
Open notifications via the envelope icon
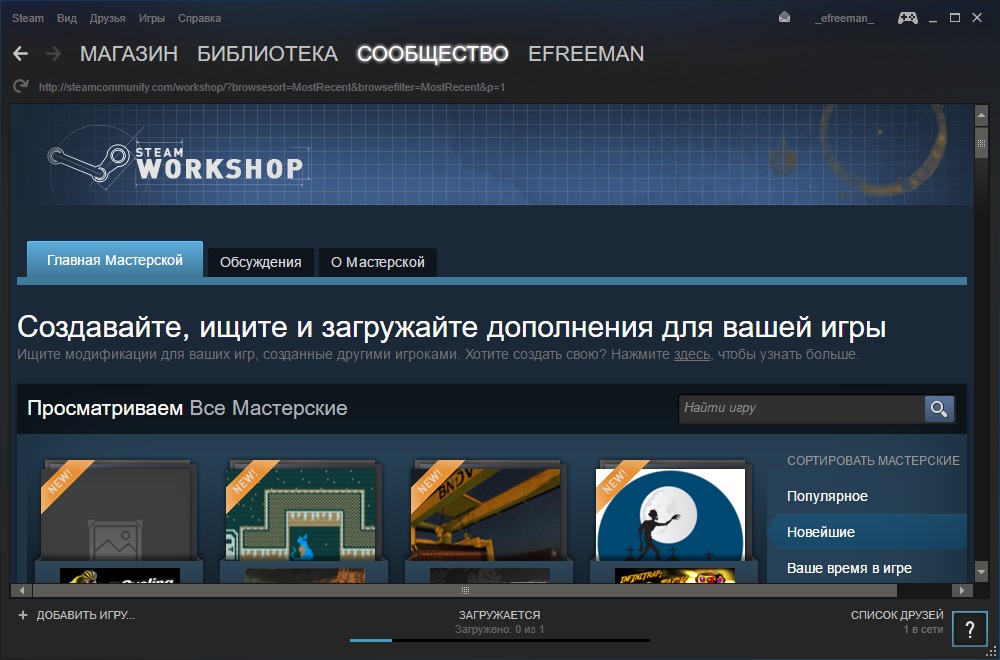click(783, 17)
